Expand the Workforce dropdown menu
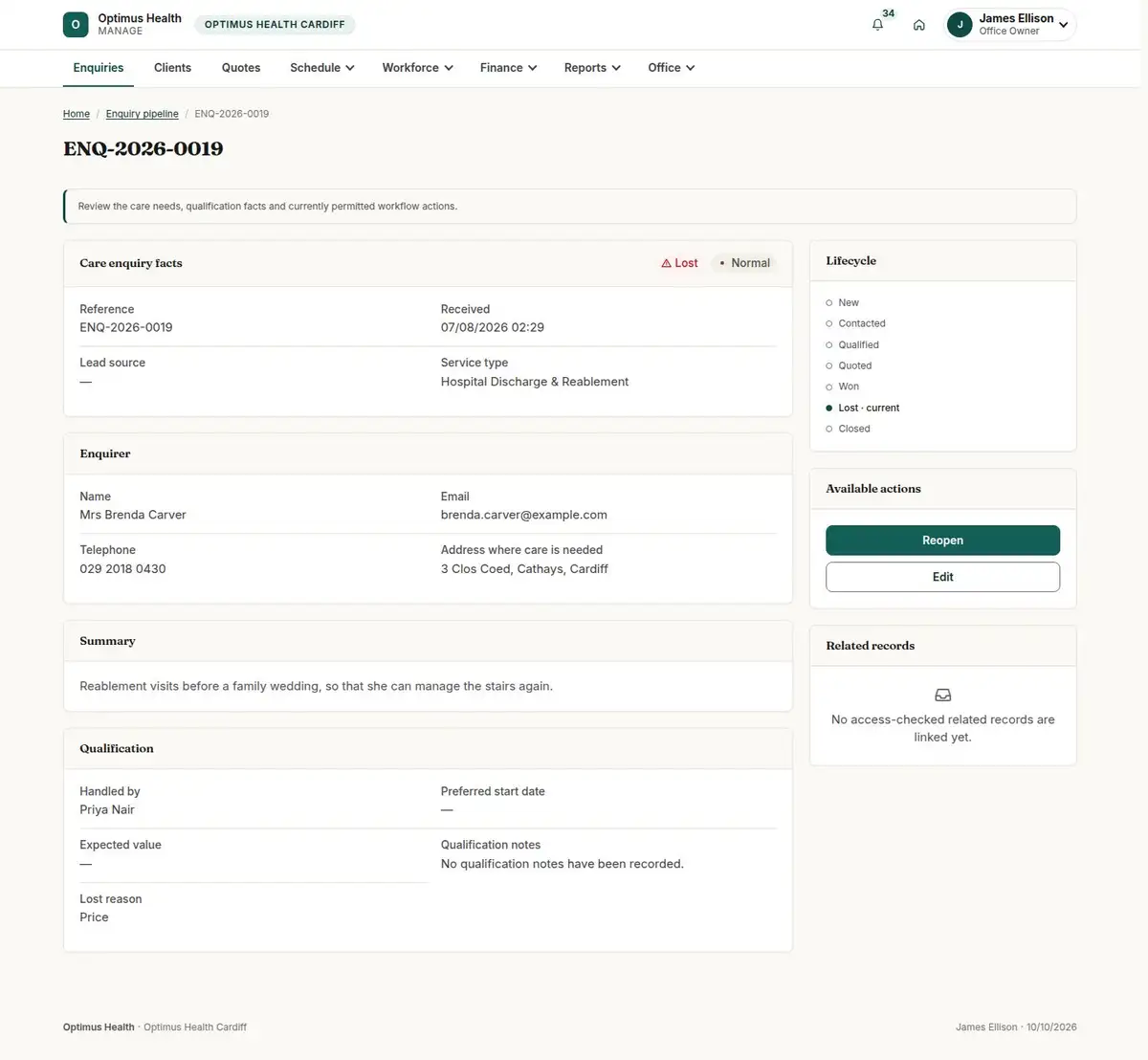 pyautogui.click(x=417, y=68)
